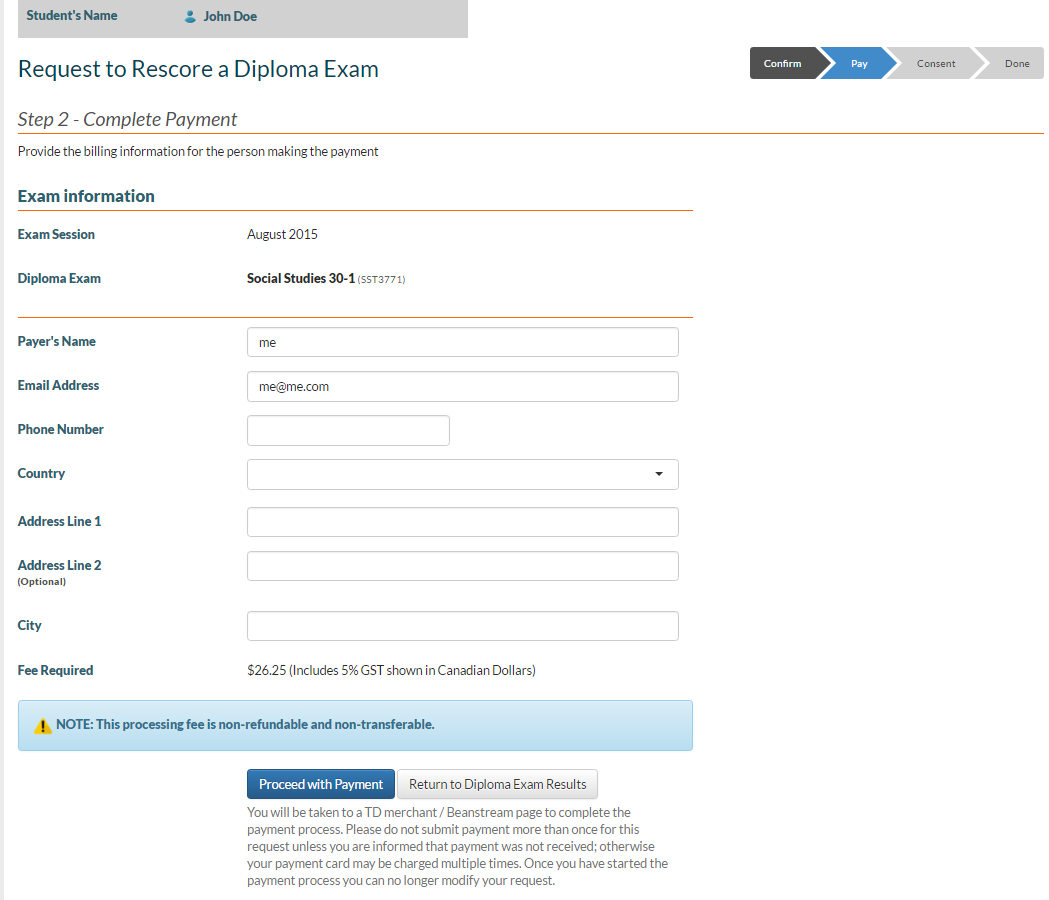
Task: Click into the Email Address field
Action: 462,386
